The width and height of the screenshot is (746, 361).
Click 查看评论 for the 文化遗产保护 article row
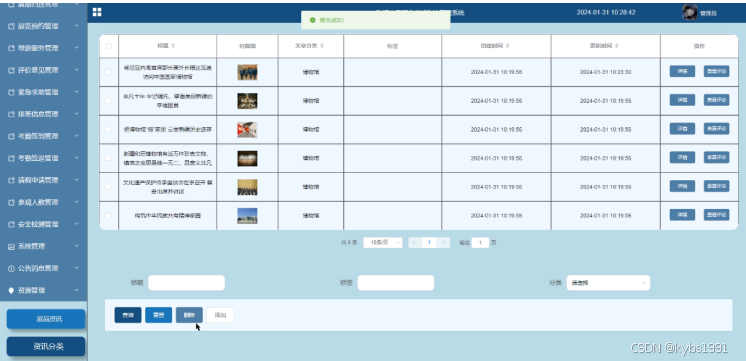(717, 186)
